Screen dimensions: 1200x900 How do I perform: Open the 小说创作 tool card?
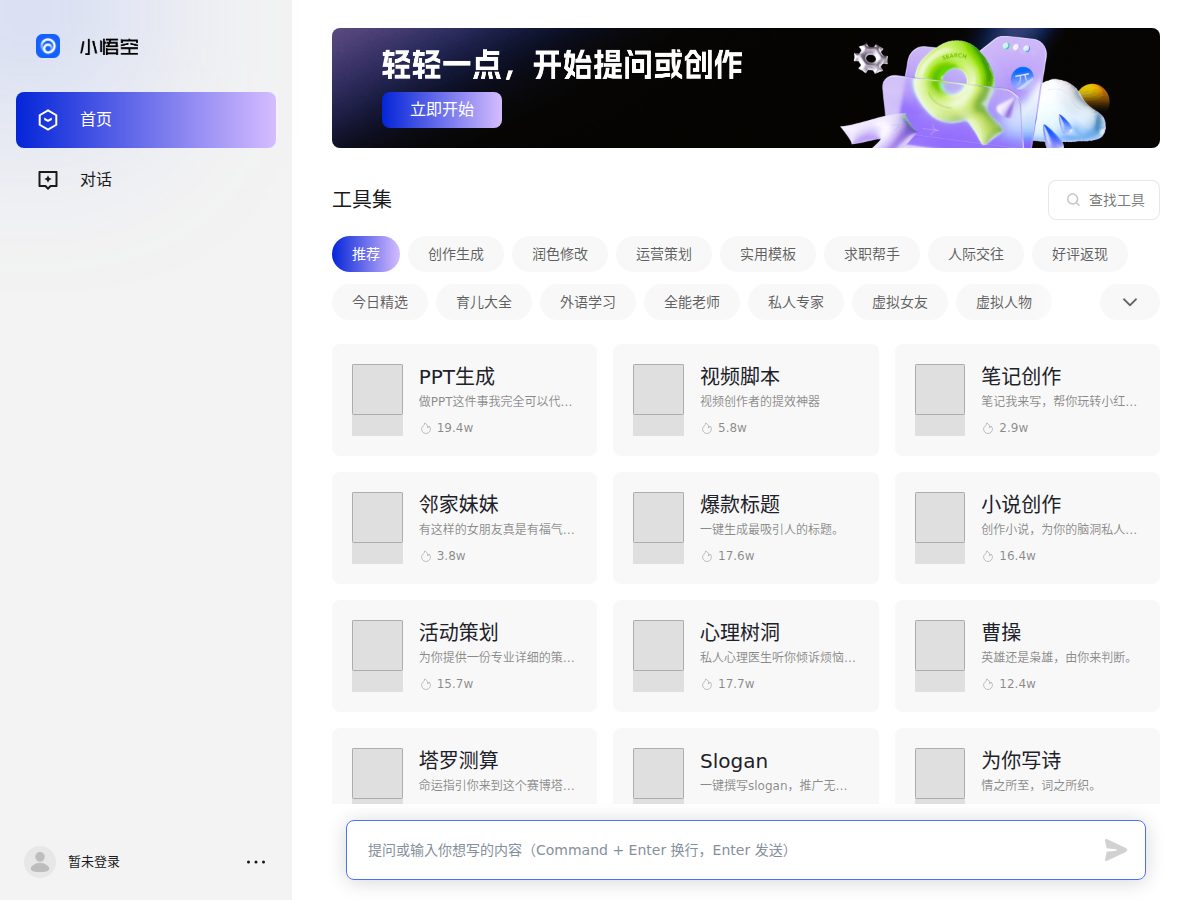point(1027,528)
